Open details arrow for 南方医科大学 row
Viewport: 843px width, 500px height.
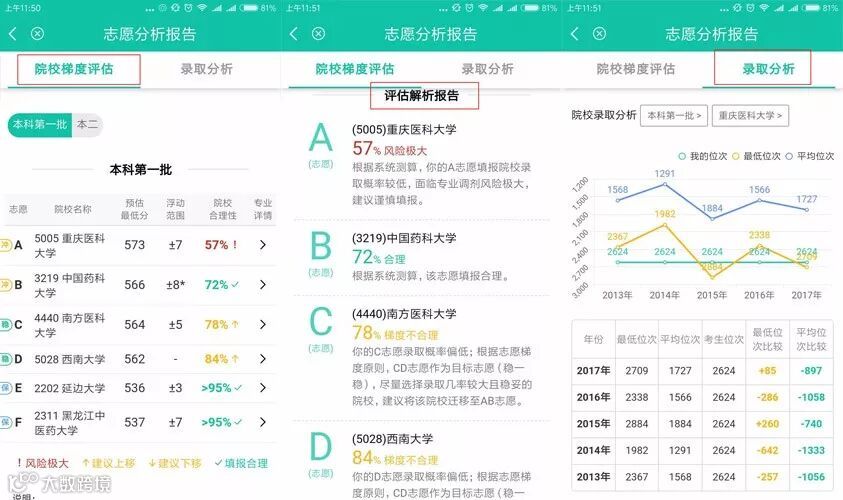click(x=262, y=324)
